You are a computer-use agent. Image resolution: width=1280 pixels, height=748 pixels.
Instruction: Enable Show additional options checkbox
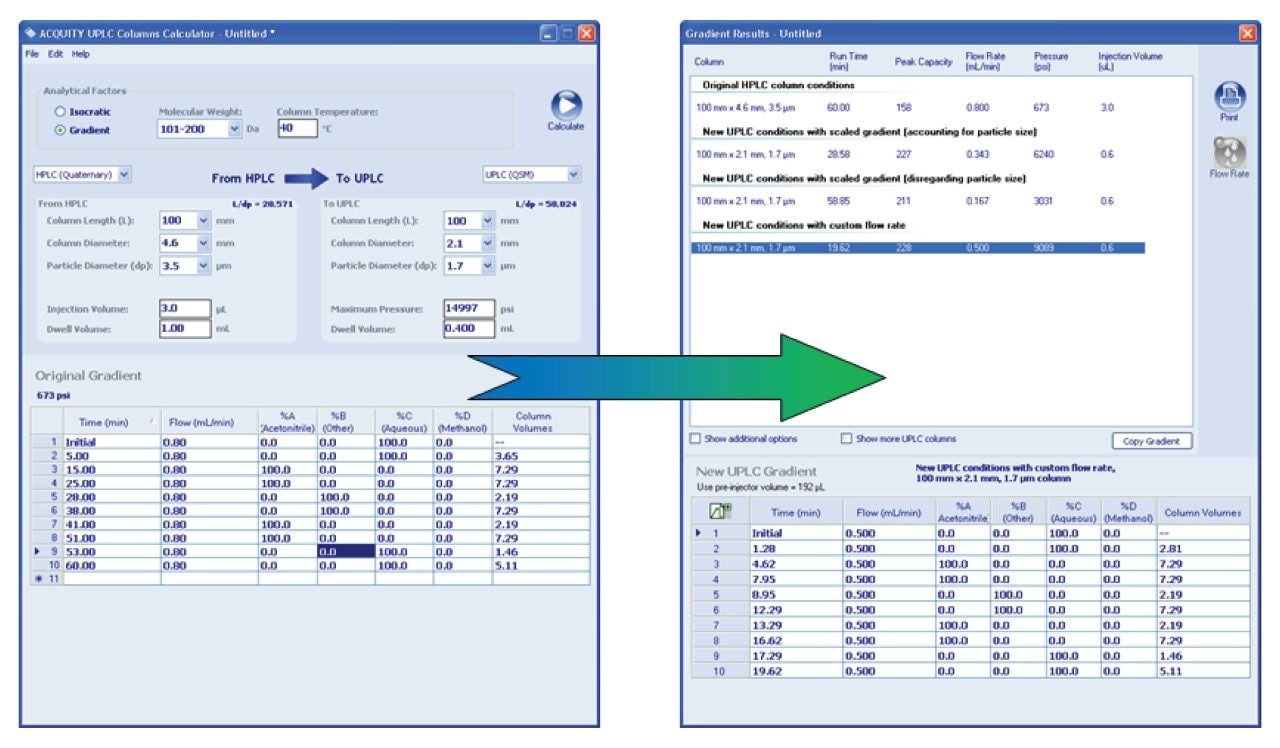(x=695, y=438)
